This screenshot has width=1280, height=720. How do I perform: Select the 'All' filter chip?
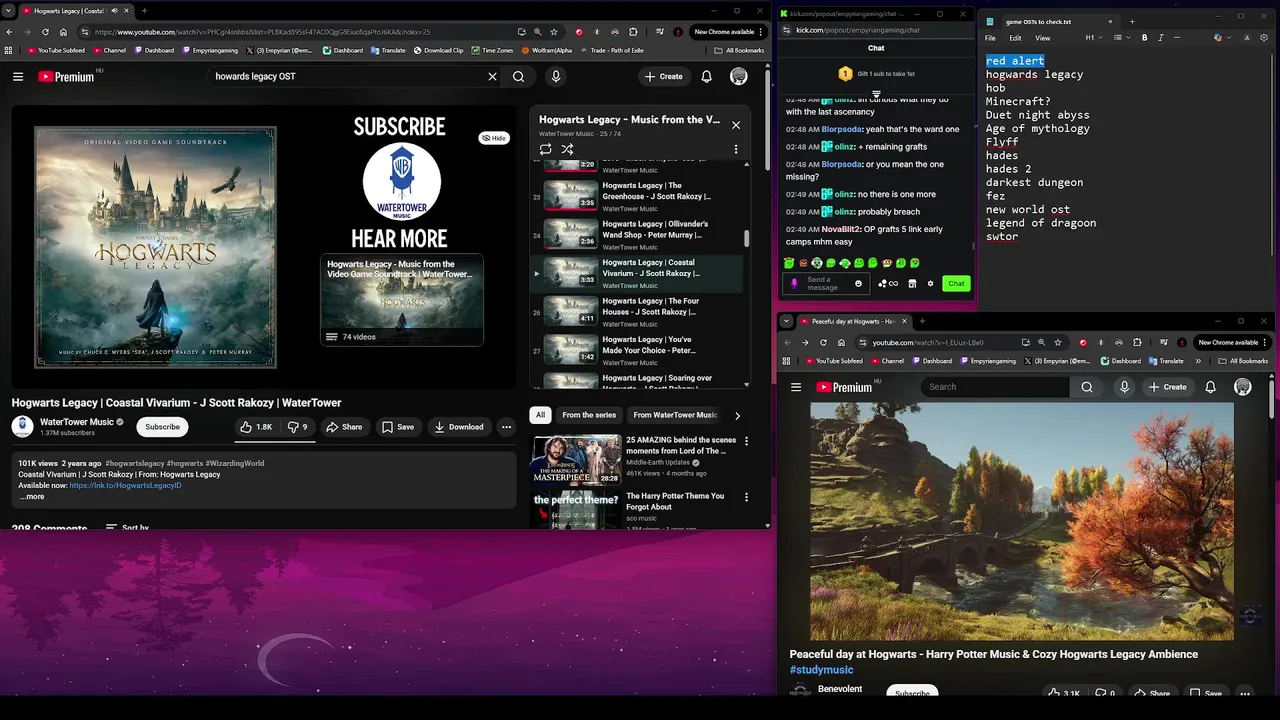click(540, 415)
